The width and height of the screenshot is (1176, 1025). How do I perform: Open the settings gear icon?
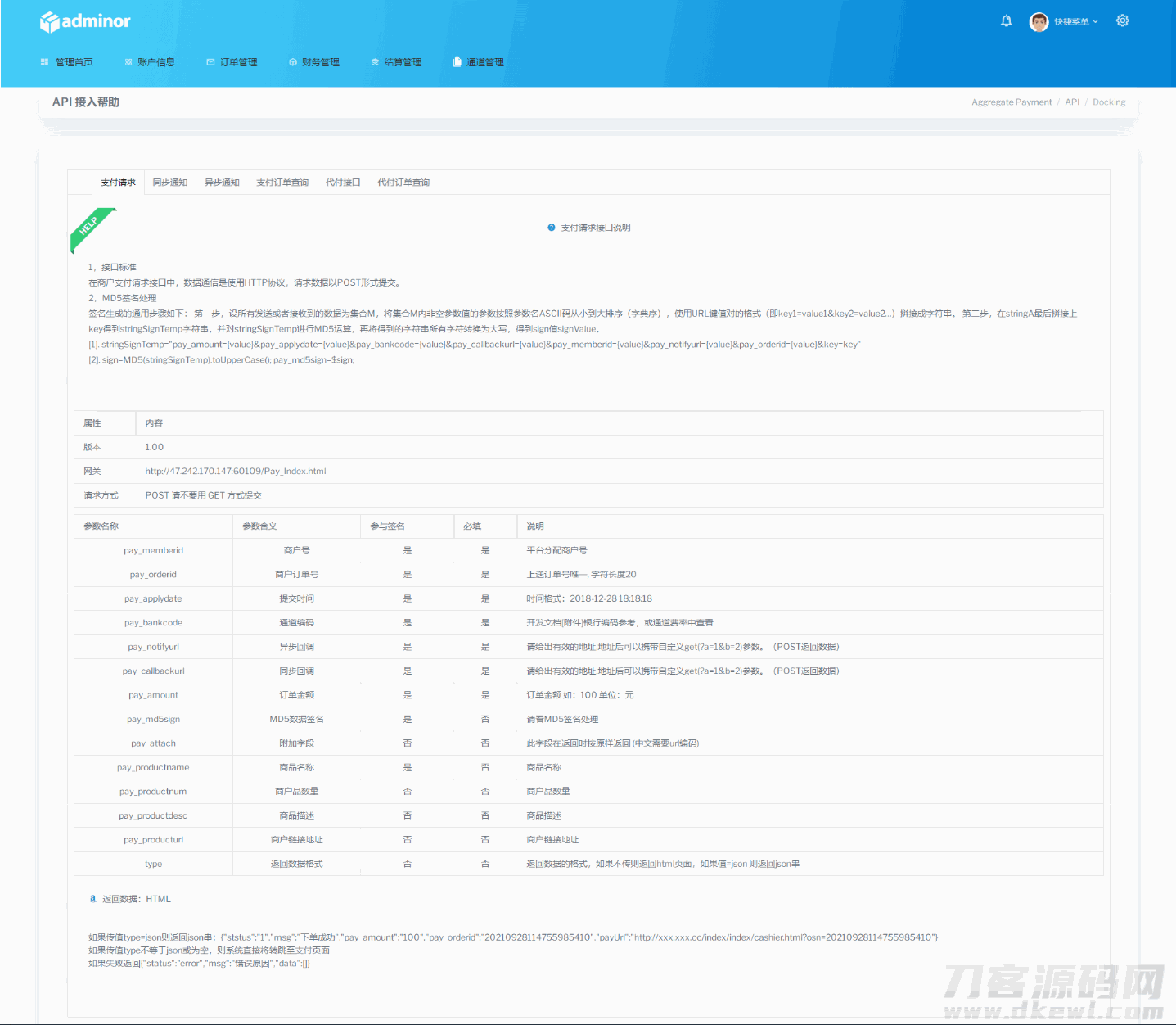click(1122, 21)
